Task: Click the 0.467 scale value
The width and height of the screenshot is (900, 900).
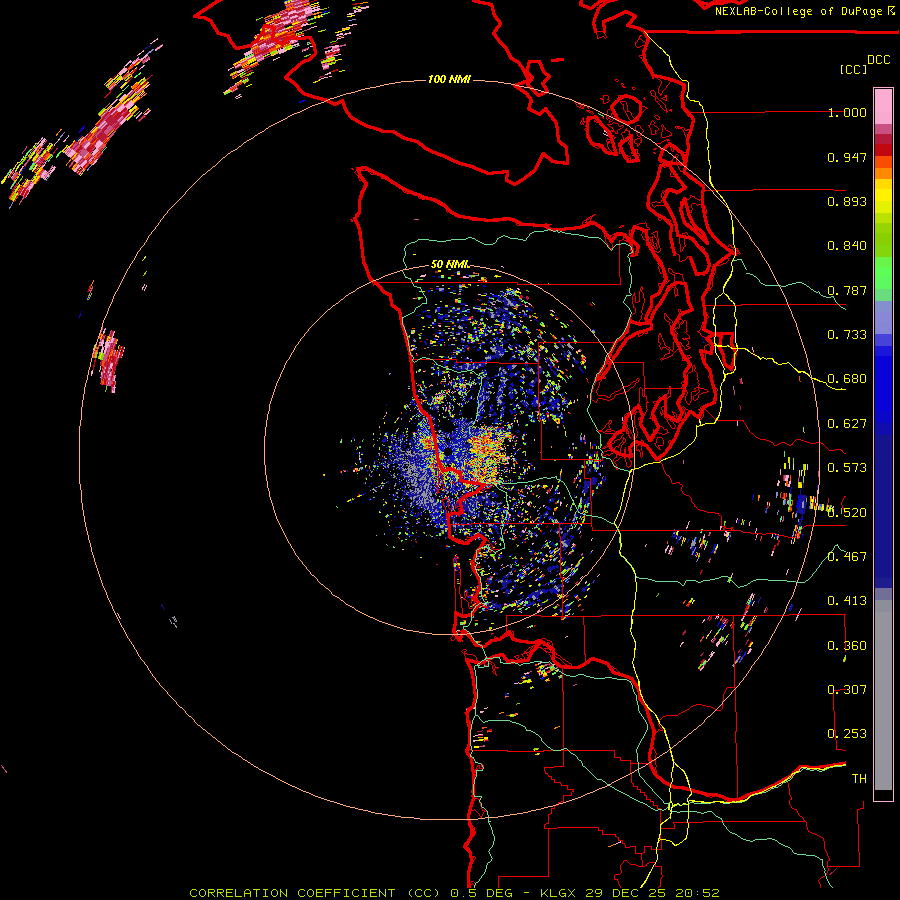Action: 847,557
